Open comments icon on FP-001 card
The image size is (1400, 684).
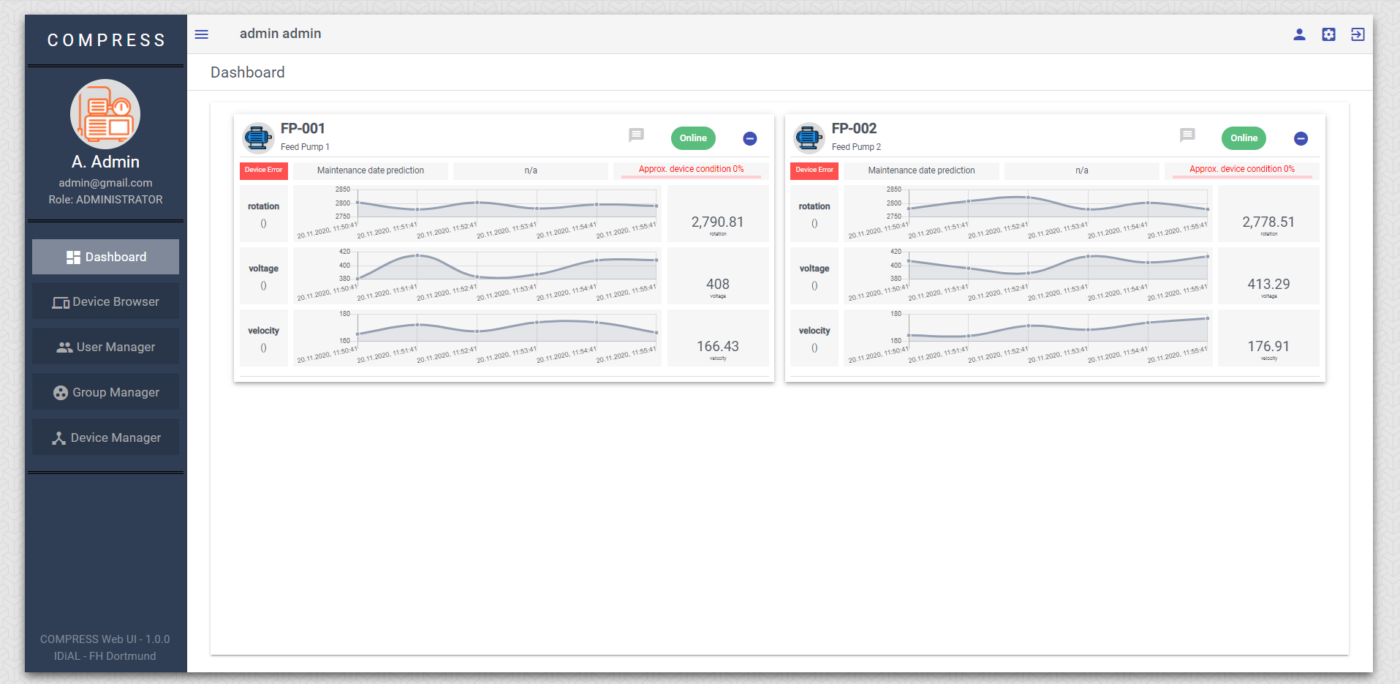click(x=636, y=135)
